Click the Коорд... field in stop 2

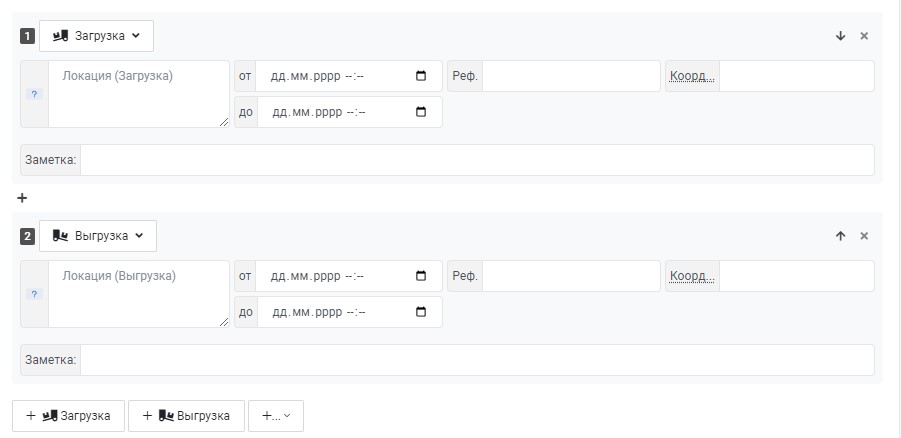pyautogui.click(x=796, y=276)
